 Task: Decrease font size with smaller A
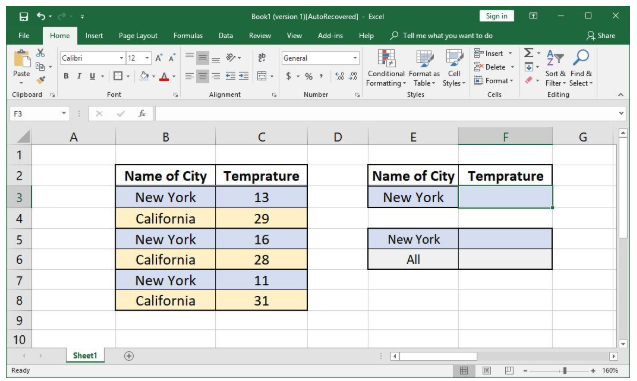pyautogui.click(x=172, y=58)
